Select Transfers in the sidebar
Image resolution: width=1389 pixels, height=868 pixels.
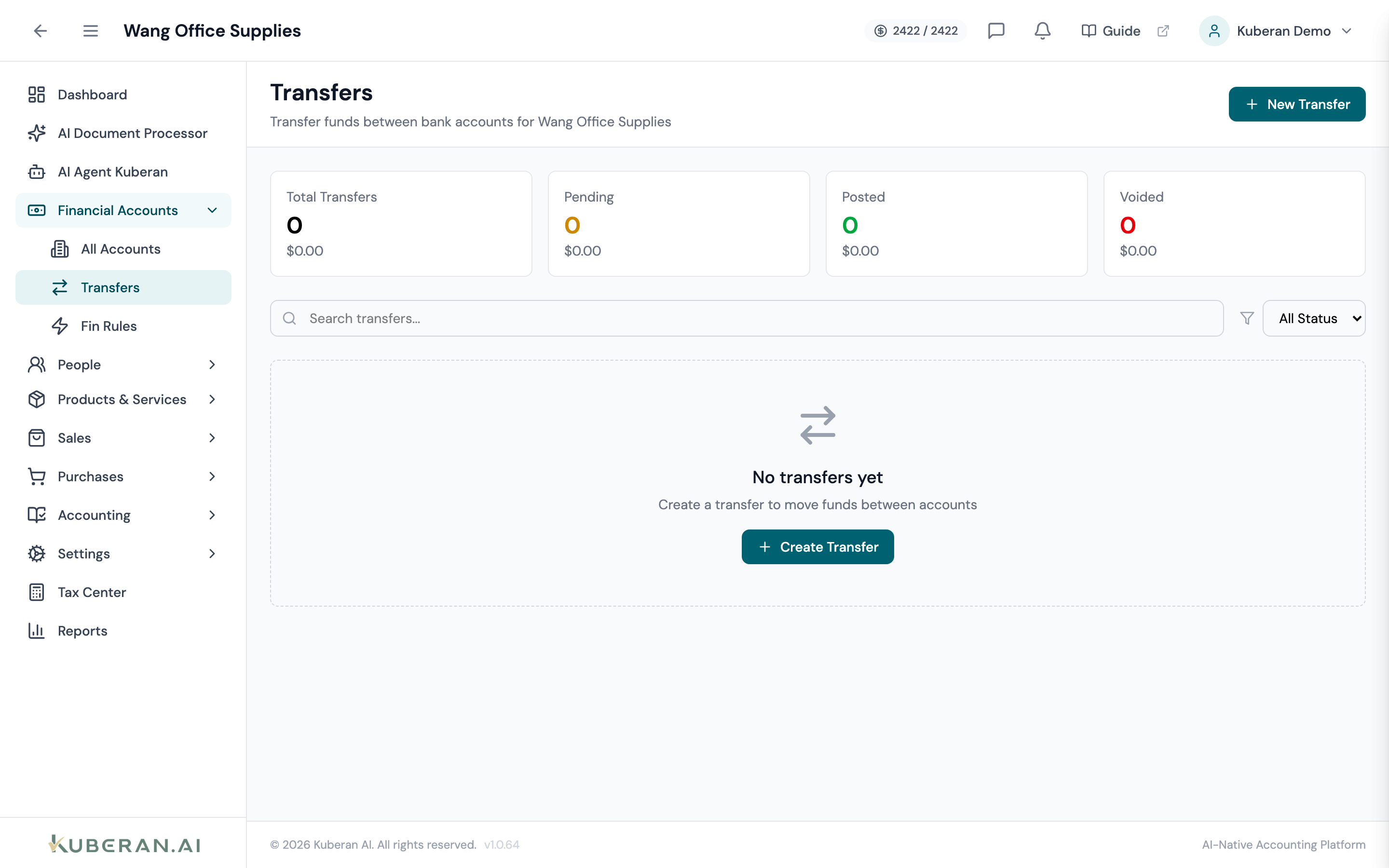pyautogui.click(x=123, y=287)
